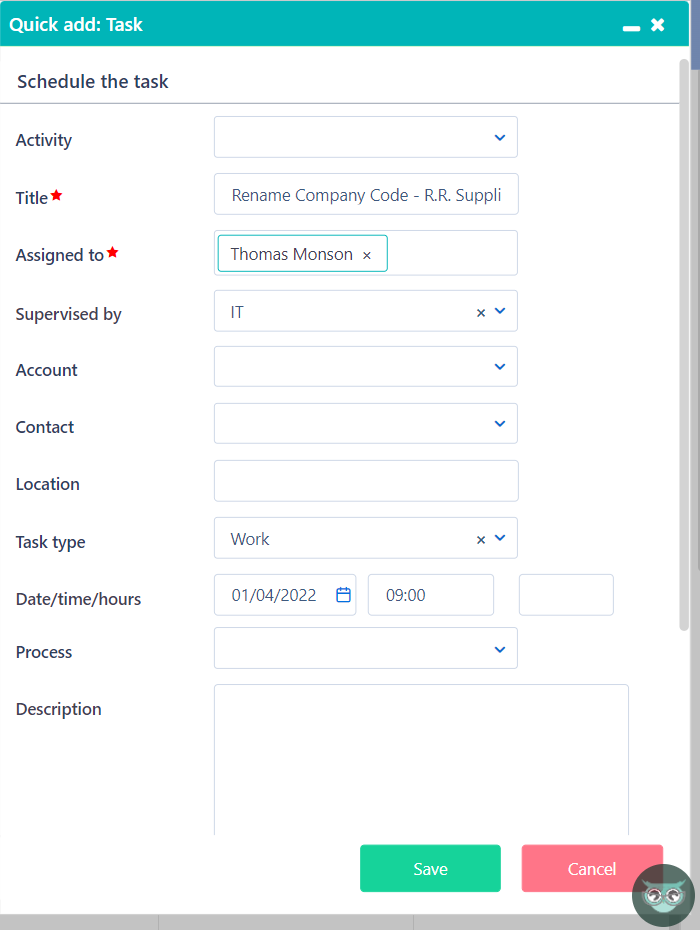
Task: Click the time field 09:00
Action: (431, 595)
